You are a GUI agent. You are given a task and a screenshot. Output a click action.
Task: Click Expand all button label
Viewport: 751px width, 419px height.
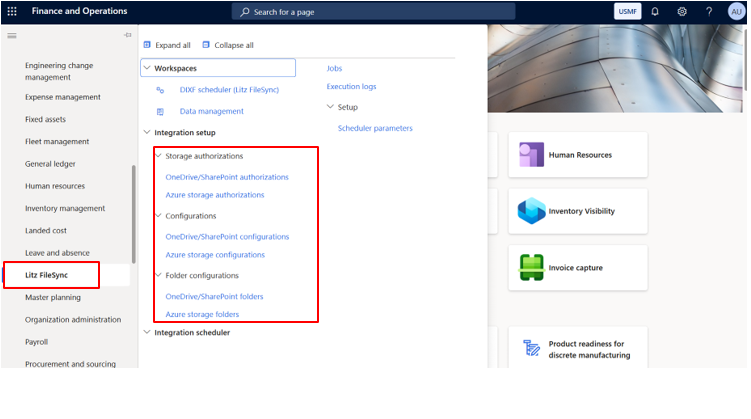(x=173, y=45)
